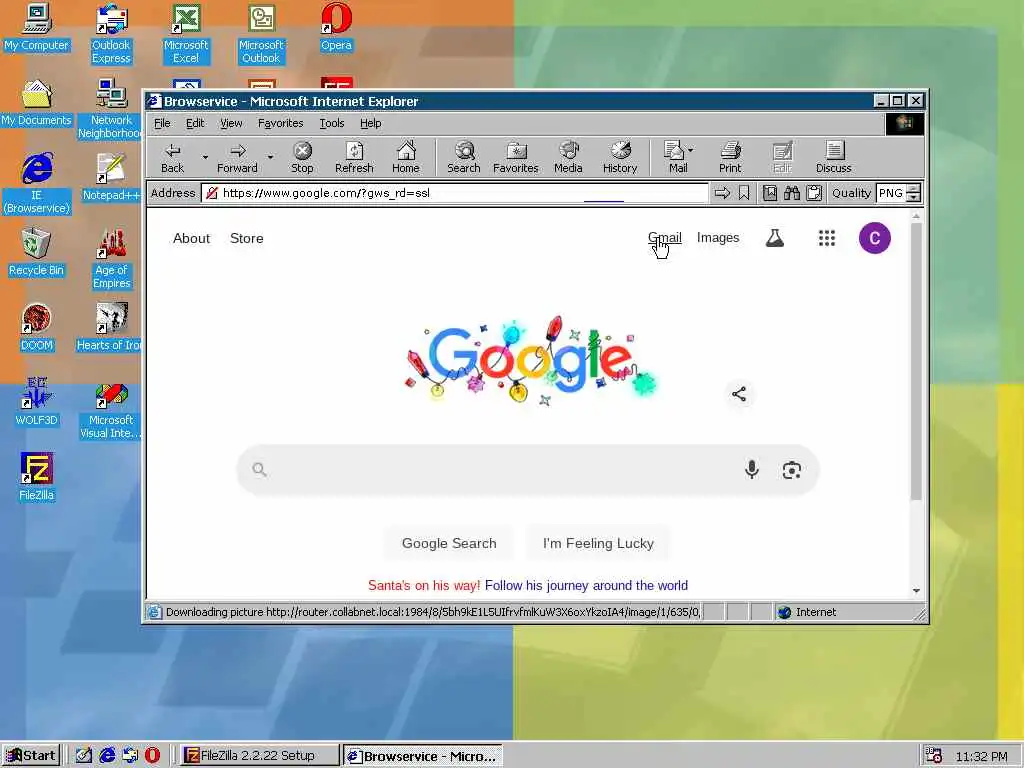Open the Media toolbar button
Viewport: 1024px width, 768px height.
click(x=568, y=158)
